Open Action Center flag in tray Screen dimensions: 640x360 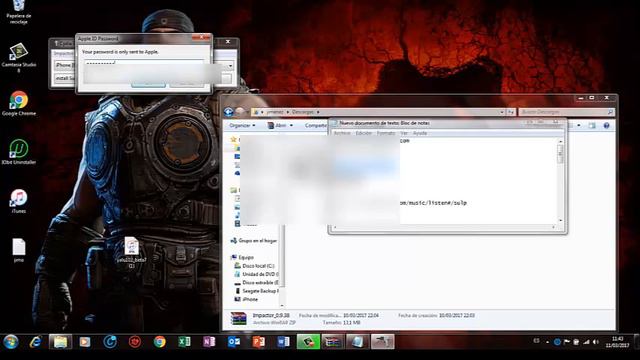[567, 342]
